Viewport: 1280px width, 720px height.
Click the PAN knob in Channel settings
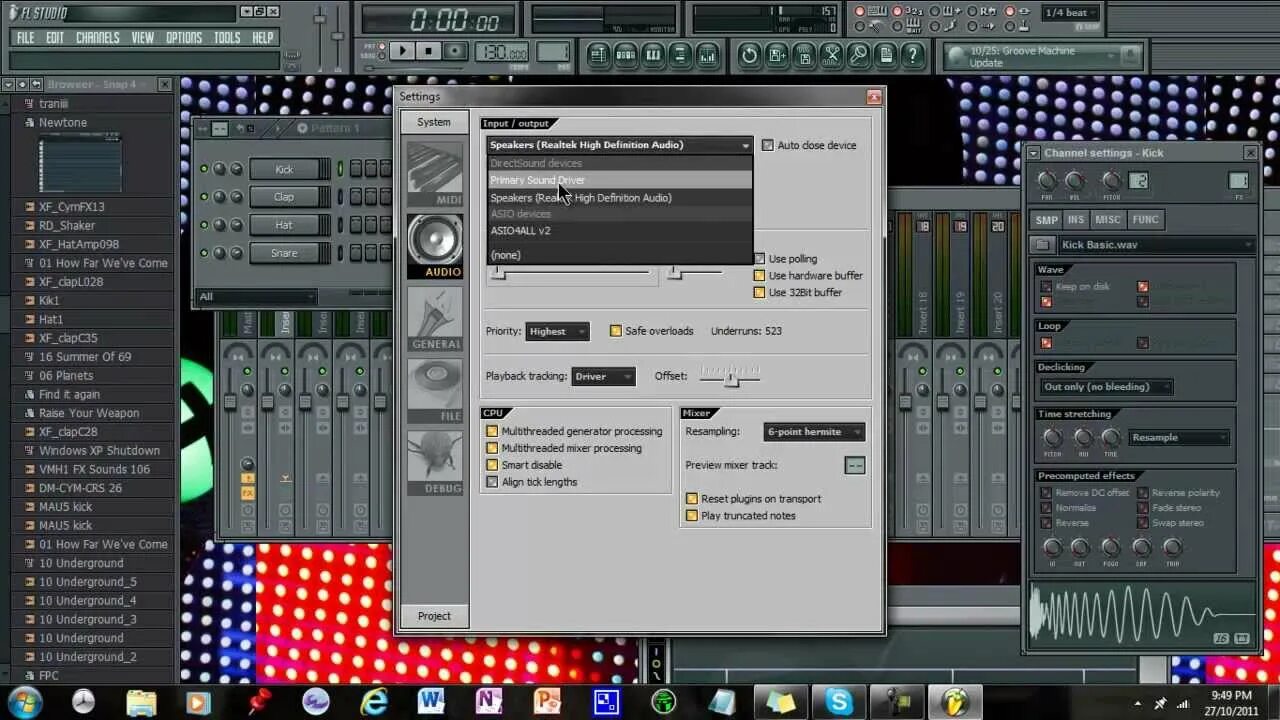(x=1047, y=181)
